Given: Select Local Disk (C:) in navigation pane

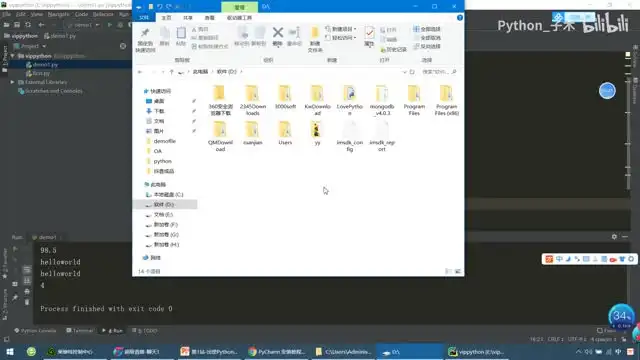Looking at the screenshot, I should coord(165,195).
